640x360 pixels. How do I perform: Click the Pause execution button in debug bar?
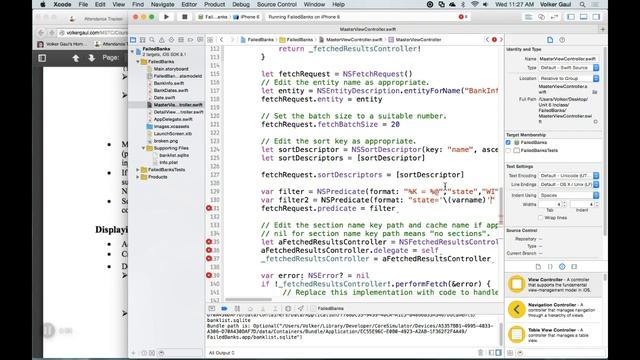pyautogui.click(x=237, y=309)
